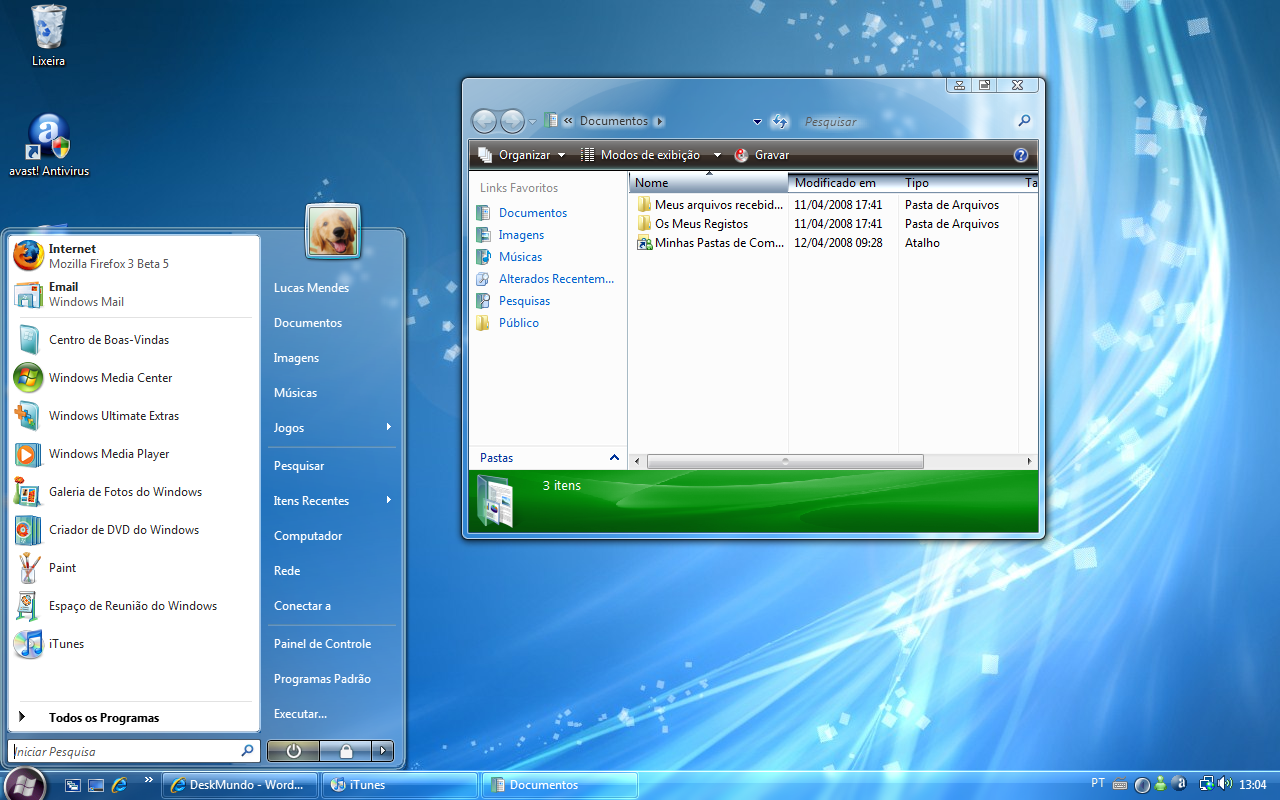This screenshot has width=1280, height=800.
Task: Click the power button in Start menu
Action: click(293, 750)
